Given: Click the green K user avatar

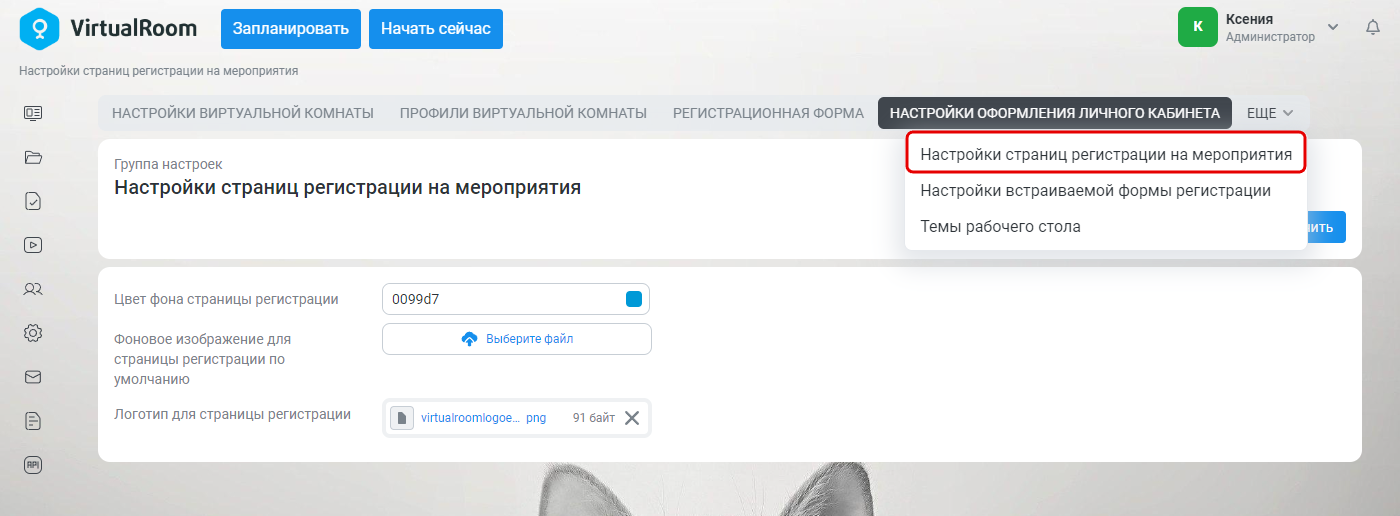Looking at the screenshot, I should tap(1198, 27).
